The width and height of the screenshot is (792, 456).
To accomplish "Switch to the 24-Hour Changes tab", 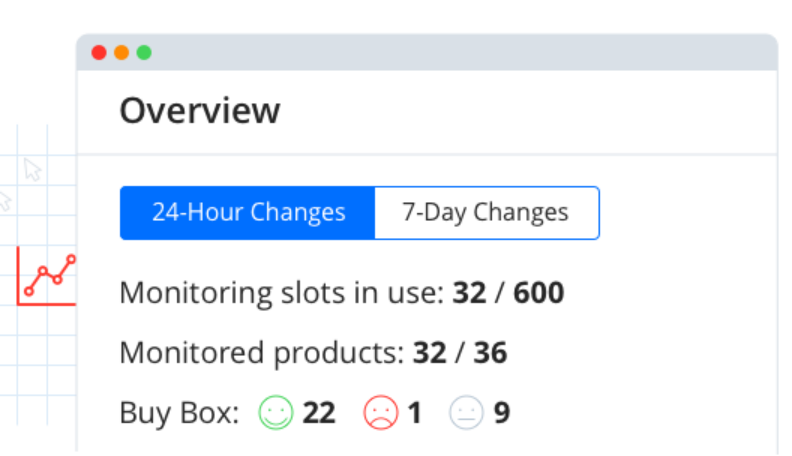I will pos(248,212).
